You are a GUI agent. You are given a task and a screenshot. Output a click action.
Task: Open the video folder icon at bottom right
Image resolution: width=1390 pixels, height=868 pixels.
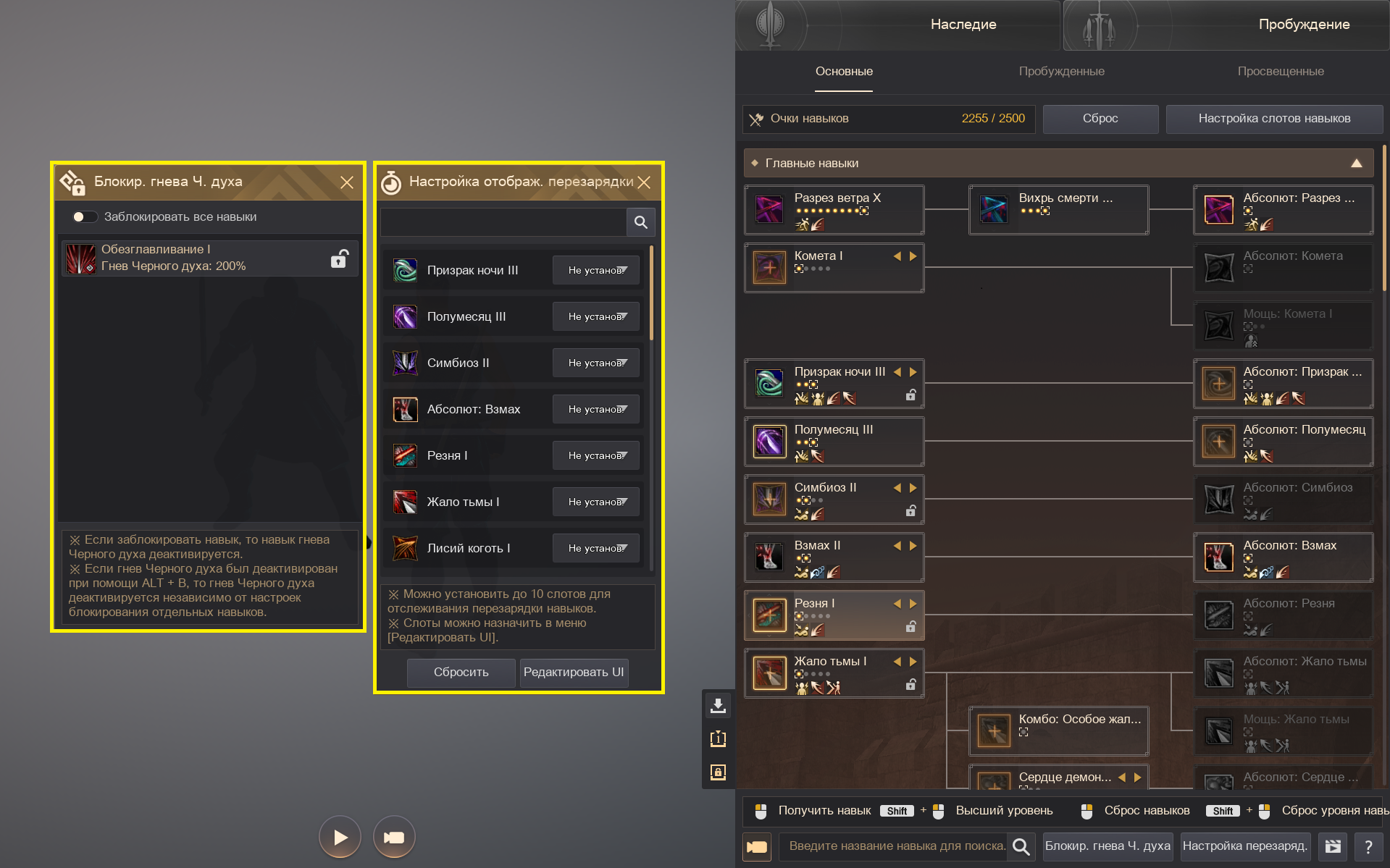point(1333,846)
